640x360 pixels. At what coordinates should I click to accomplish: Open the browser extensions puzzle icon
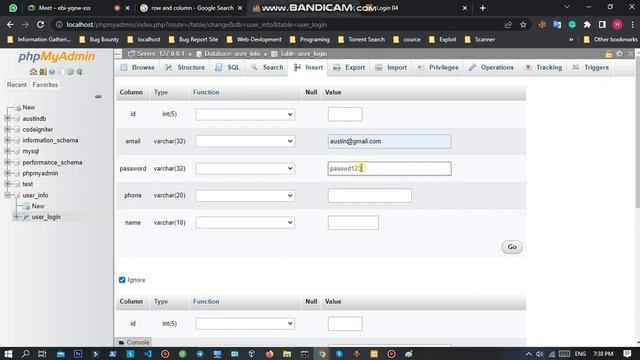[x=587, y=25]
